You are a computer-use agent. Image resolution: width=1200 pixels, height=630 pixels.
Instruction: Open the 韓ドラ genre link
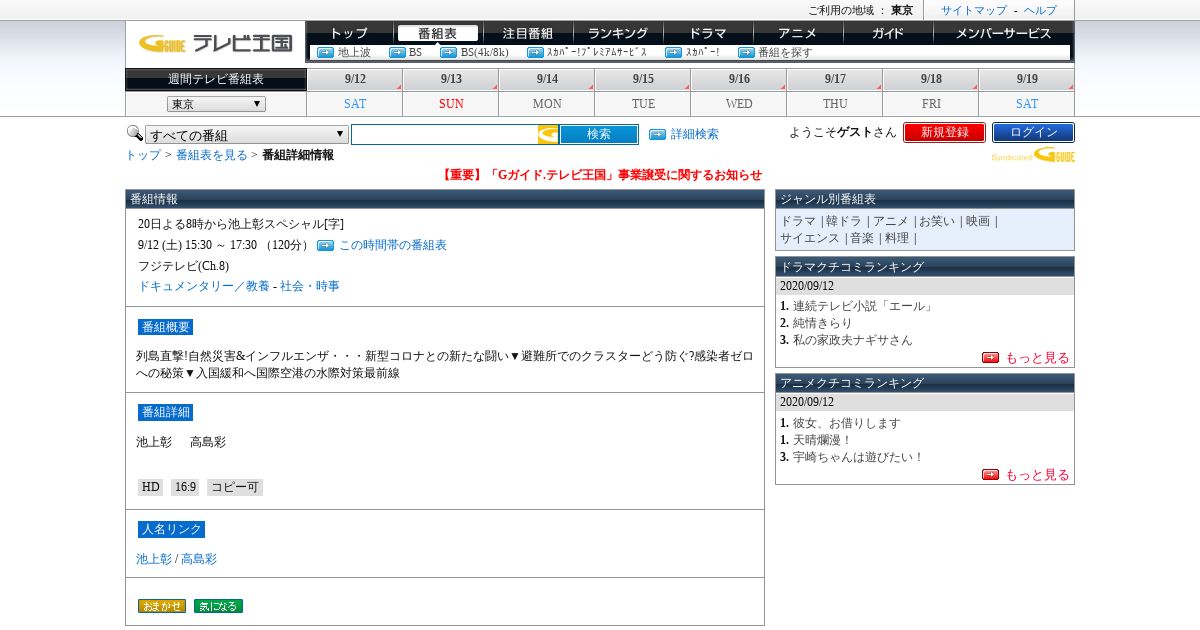(843, 221)
